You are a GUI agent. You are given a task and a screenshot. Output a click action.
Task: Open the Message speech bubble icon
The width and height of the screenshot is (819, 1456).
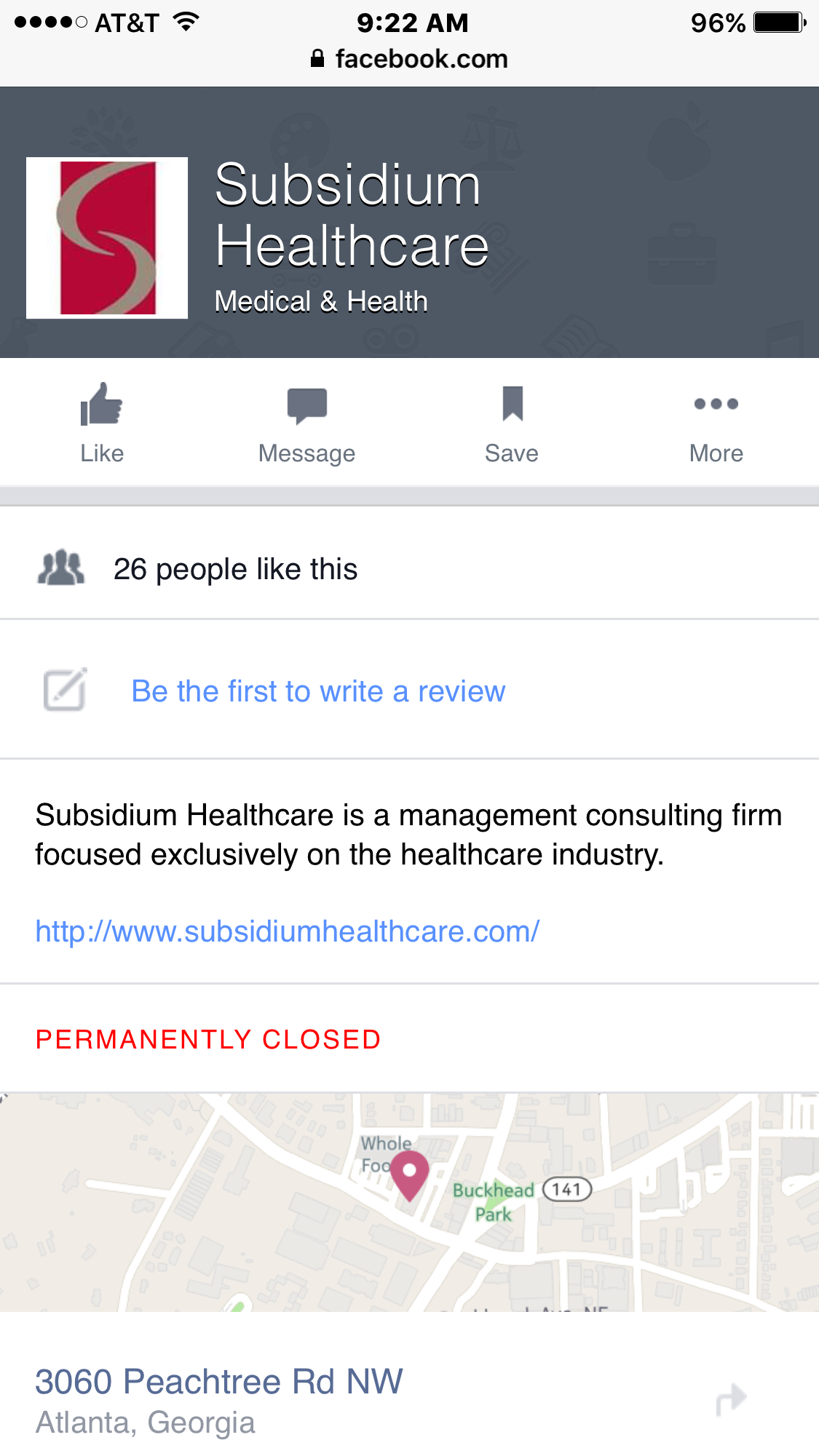[307, 405]
